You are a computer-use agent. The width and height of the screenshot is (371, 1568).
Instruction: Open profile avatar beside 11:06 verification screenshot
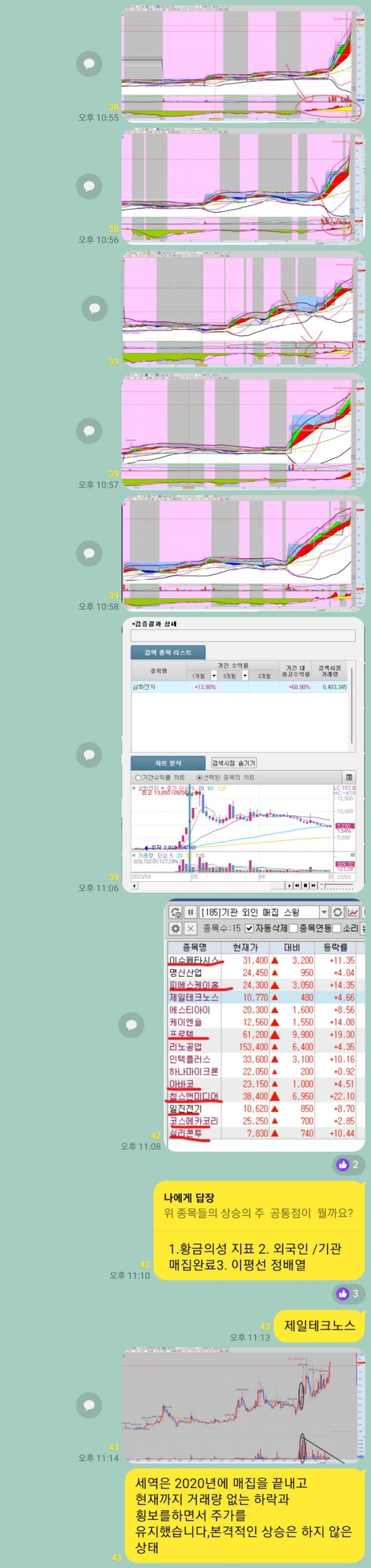(89, 755)
